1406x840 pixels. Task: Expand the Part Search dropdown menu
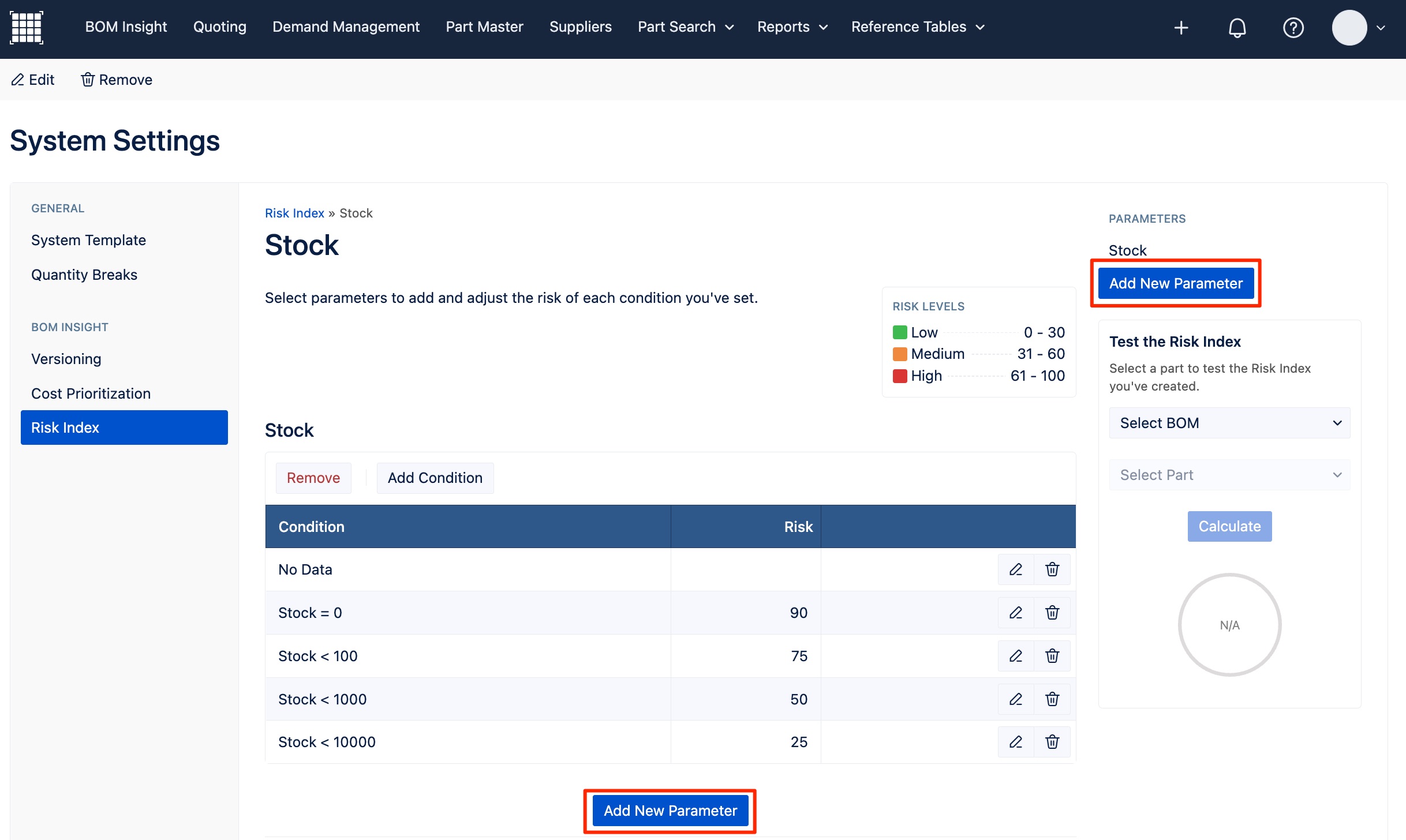686,27
